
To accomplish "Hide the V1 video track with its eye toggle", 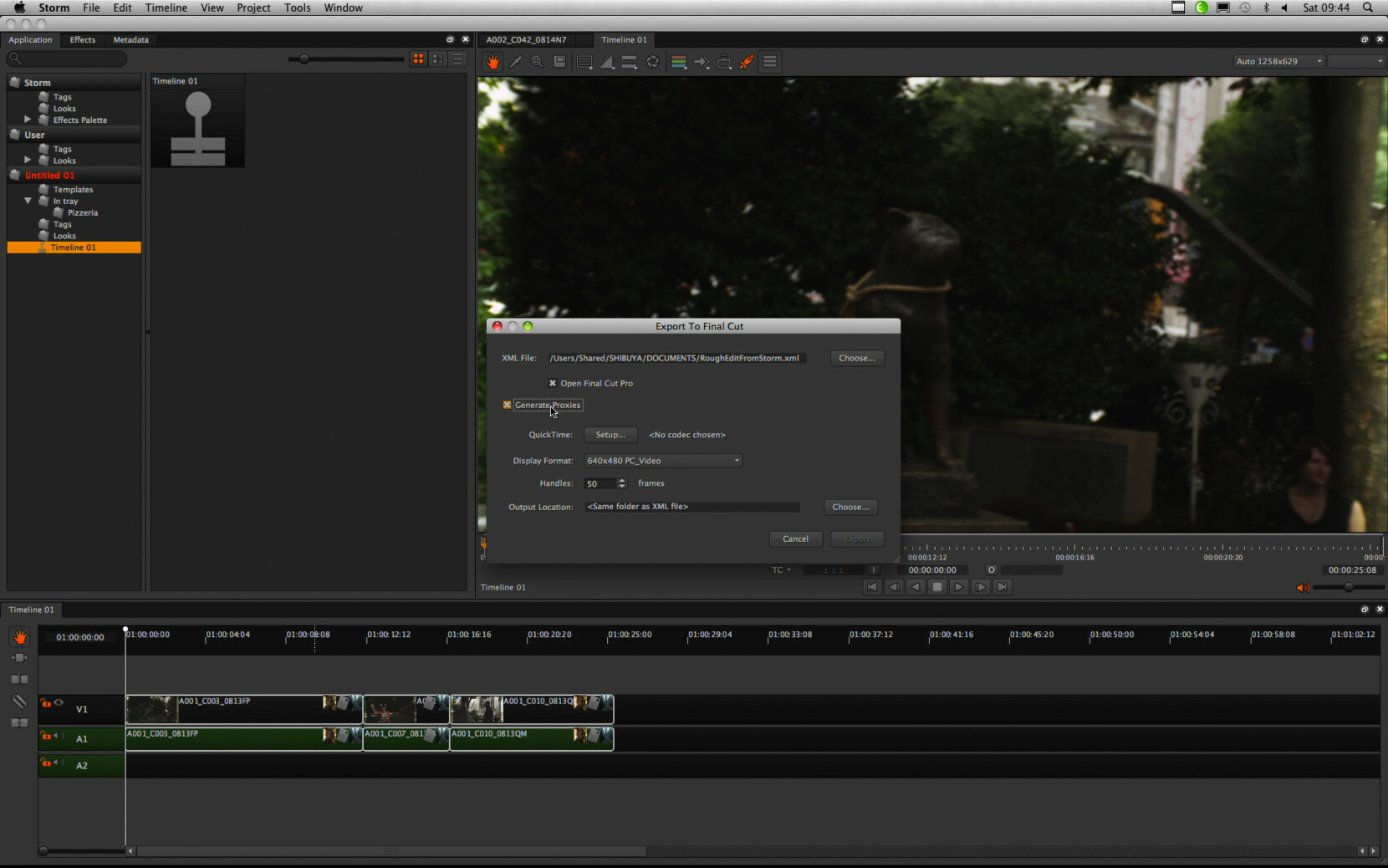I will point(59,702).
